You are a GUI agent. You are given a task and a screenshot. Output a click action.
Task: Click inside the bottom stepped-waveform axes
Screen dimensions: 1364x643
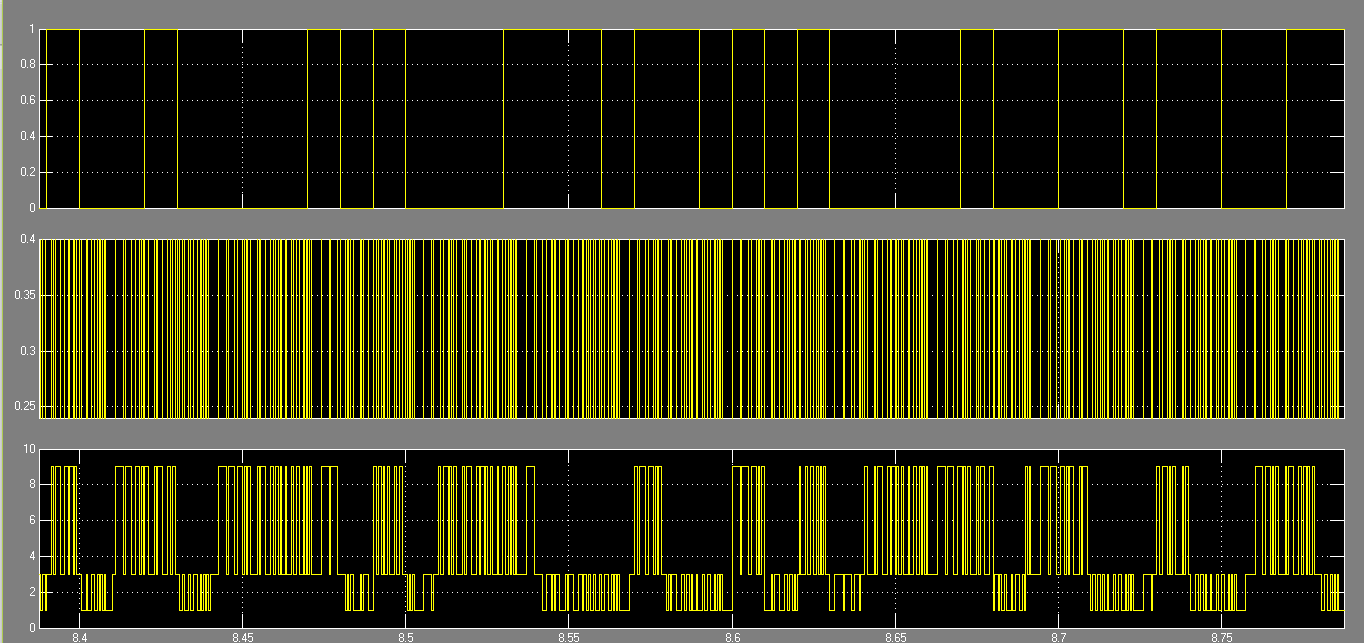coord(693,539)
